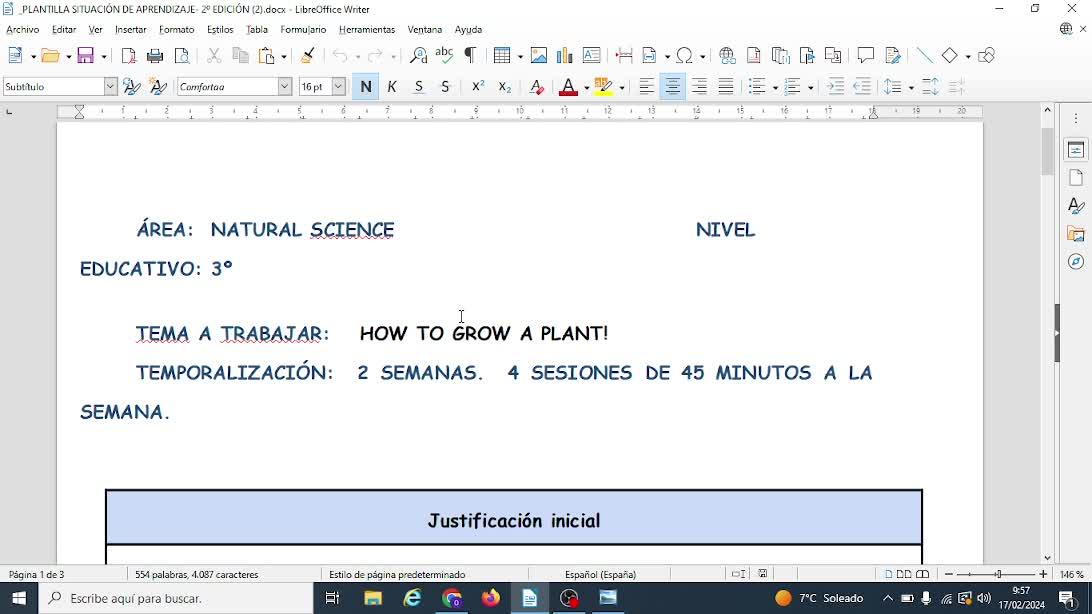1092x614 pixels.
Task: Open sidebar Properties panel
Action: click(1076, 150)
